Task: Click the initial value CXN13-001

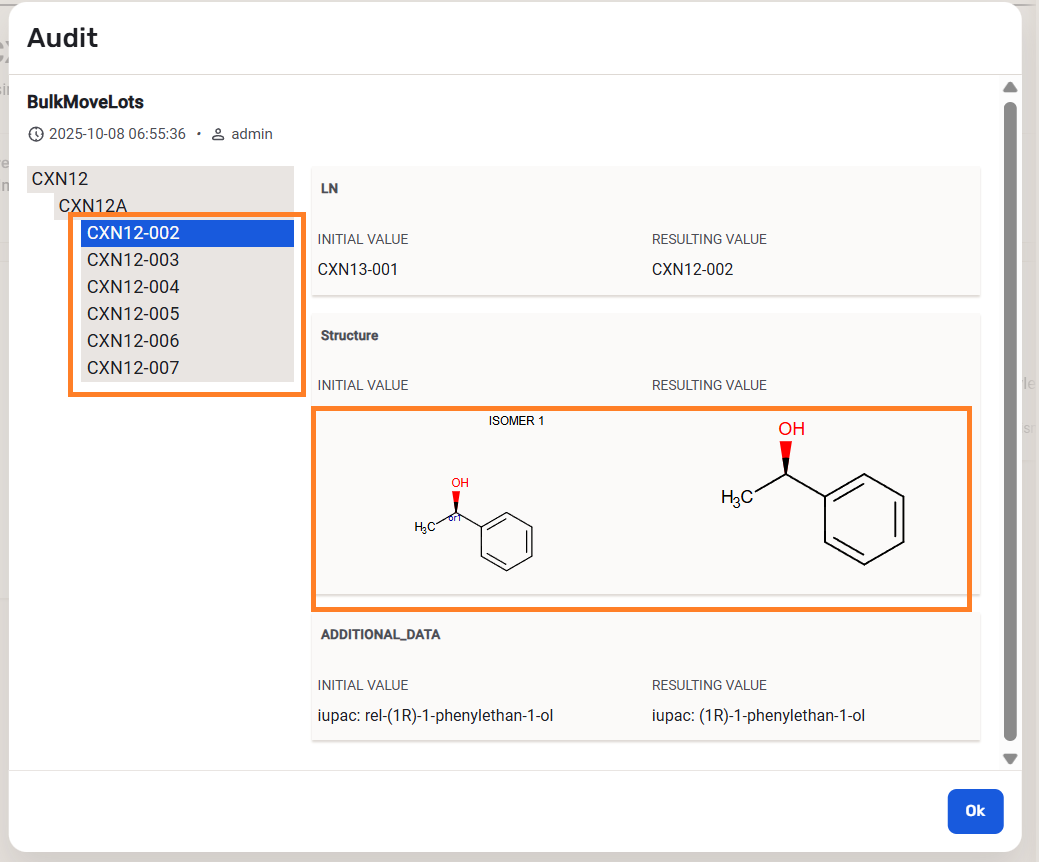Action: 358,269
